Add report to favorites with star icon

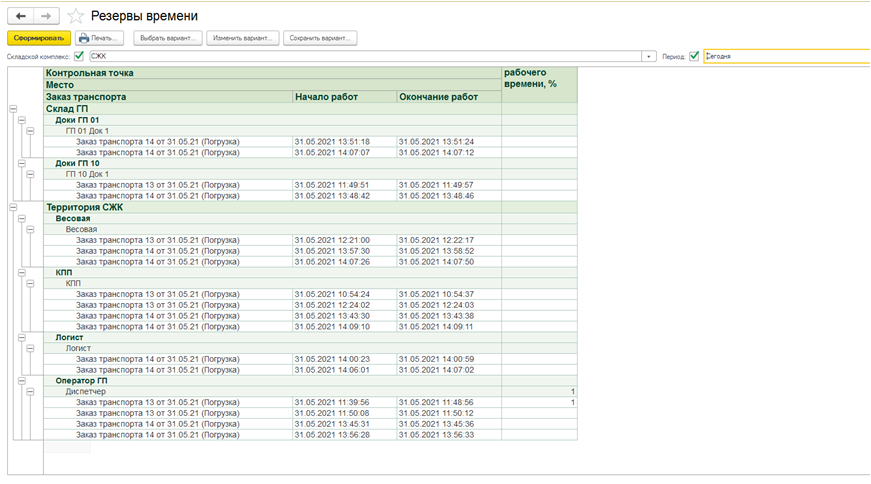(x=76, y=16)
